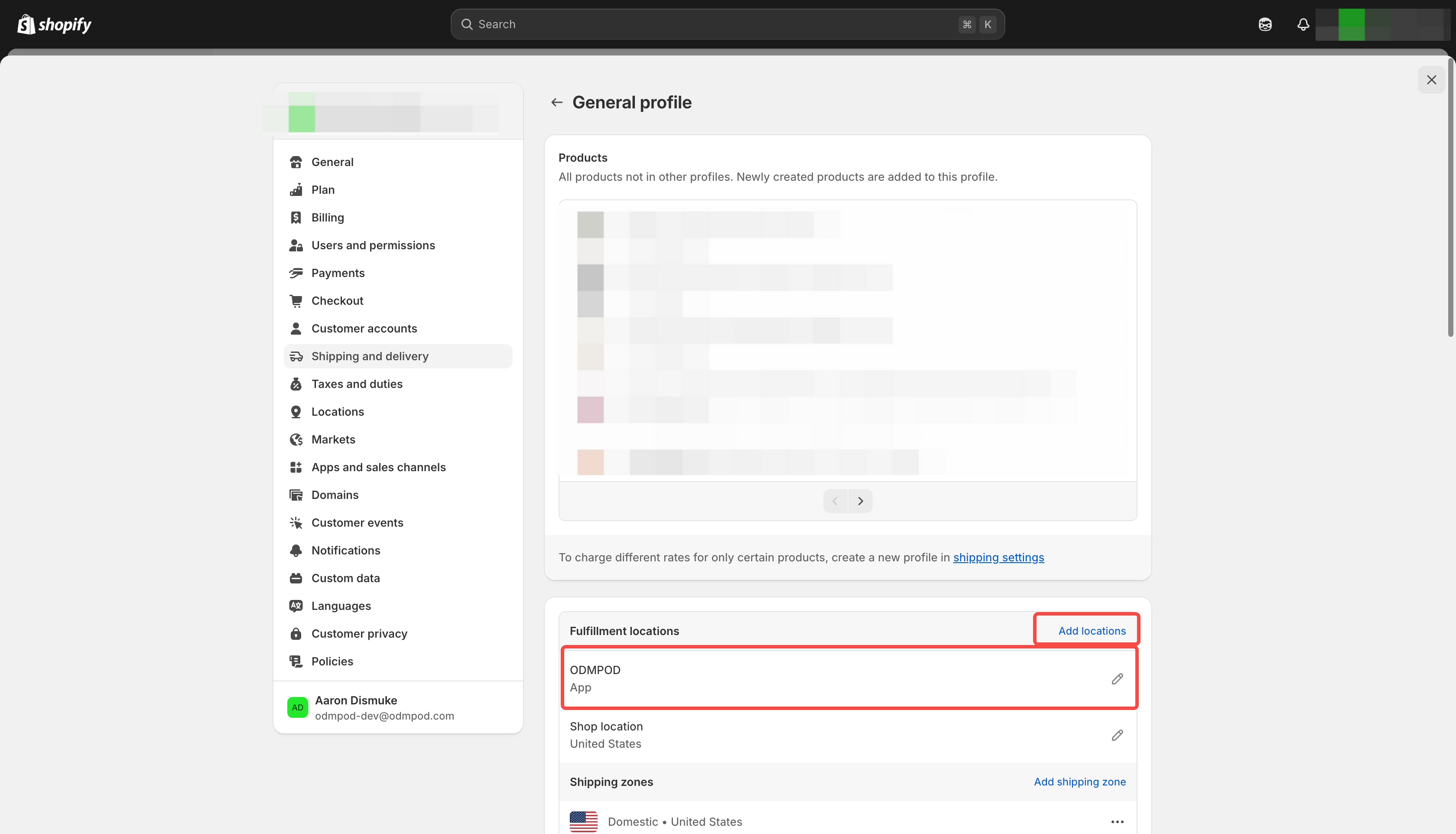Image resolution: width=1456 pixels, height=834 pixels.
Task: Click the Locations pin icon in sidebar
Action: click(296, 412)
